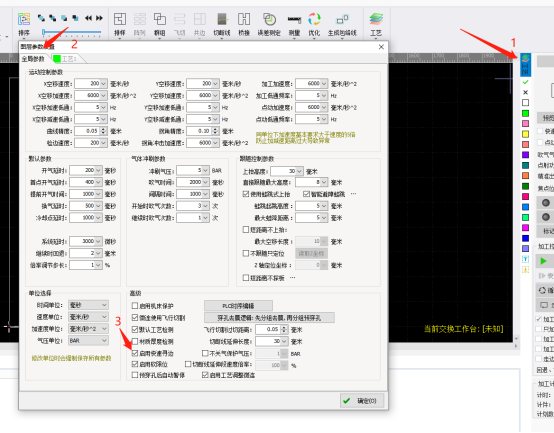Expand the X空移速度 value dropdown
The height and width of the screenshot is (433, 554).
point(104,84)
